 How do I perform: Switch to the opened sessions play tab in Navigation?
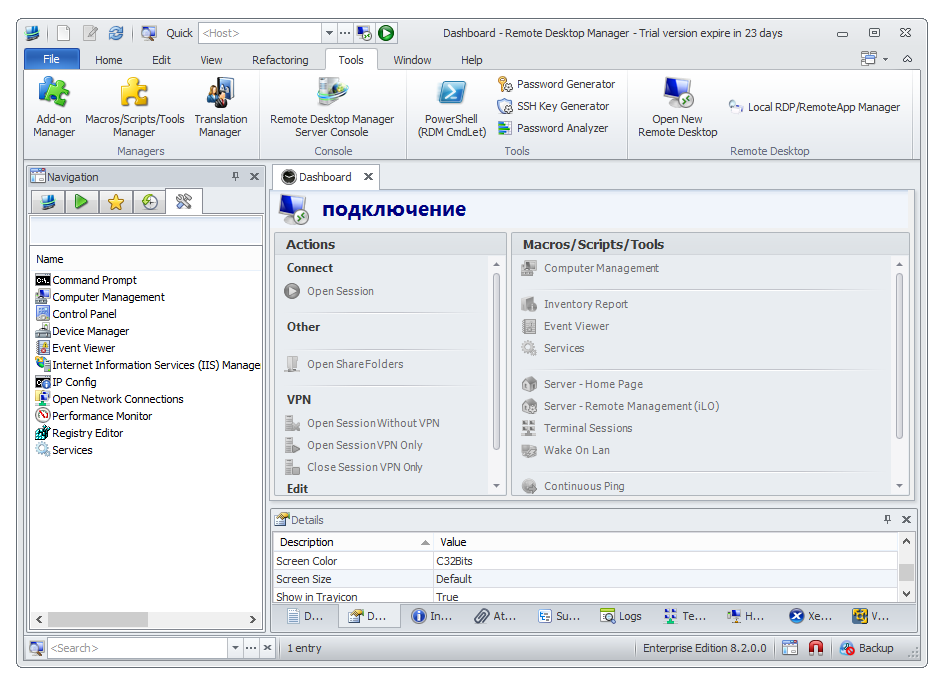coord(81,202)
